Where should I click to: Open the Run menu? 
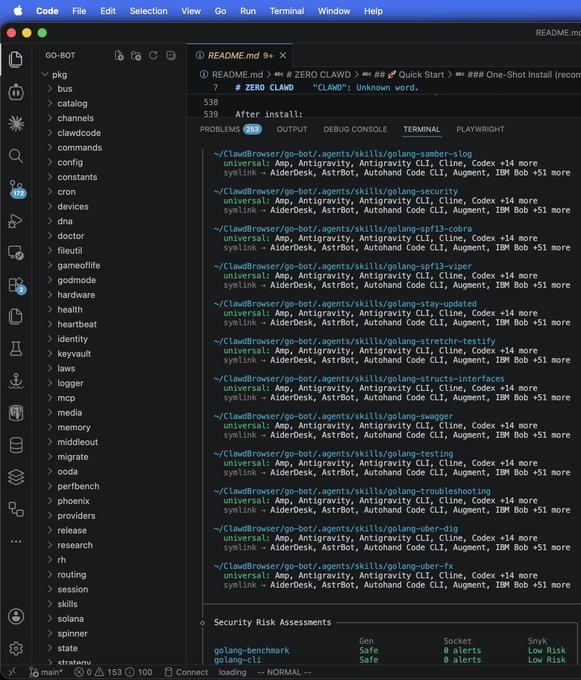pyautogui.click(x=248, y=11)
